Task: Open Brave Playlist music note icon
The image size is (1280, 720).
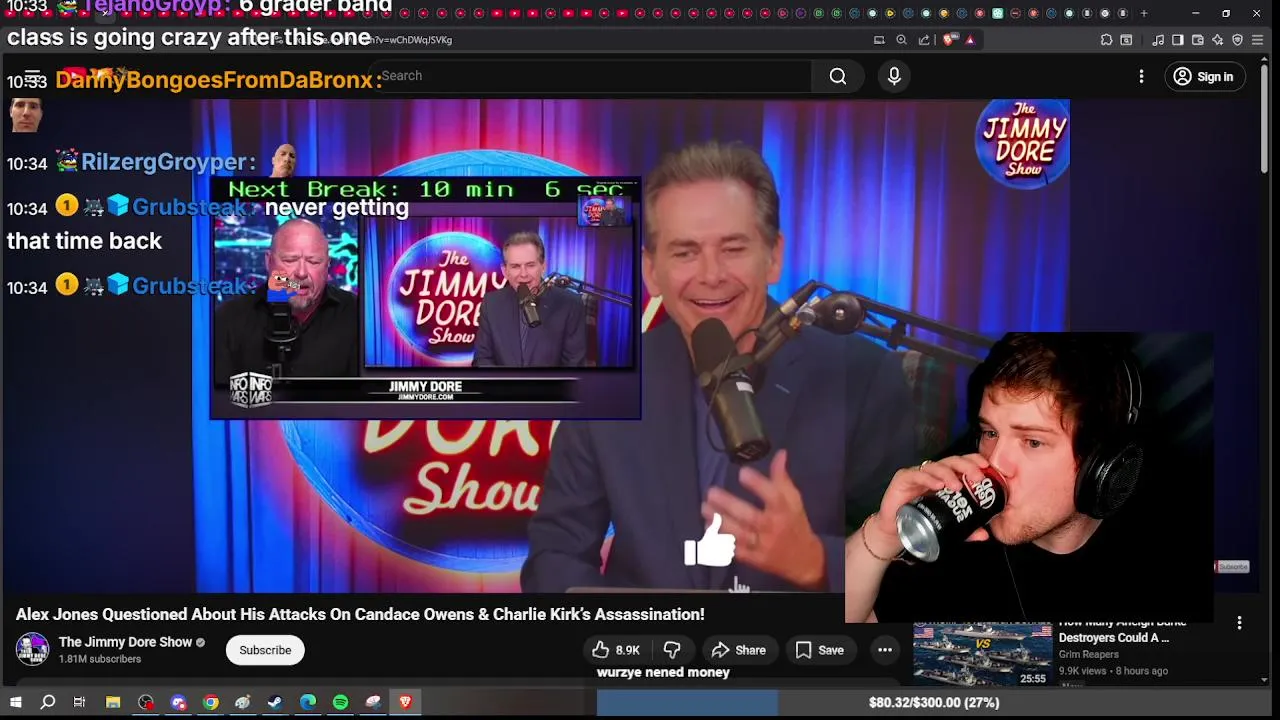Action: pos(1158,40)
